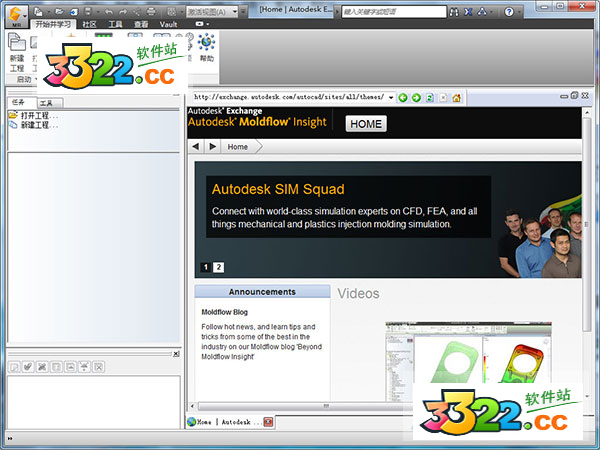Open the Moldflow Blog link

[225, 312]
